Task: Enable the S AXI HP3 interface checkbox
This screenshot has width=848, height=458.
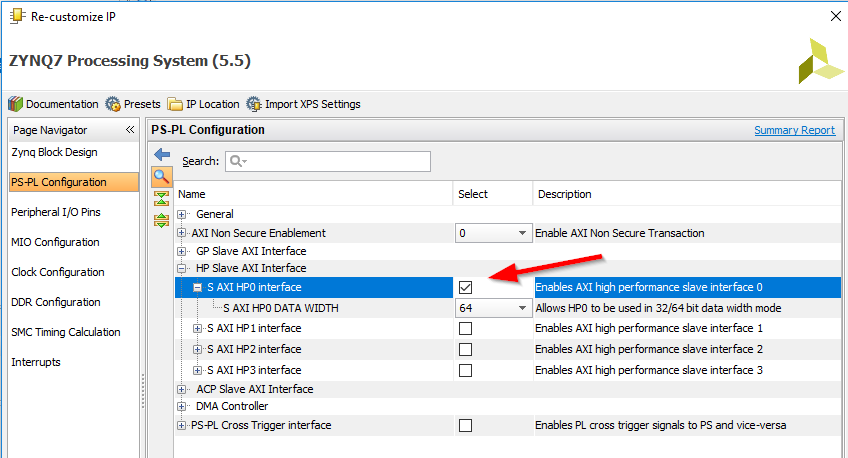Action: click(x=465, y=370)
